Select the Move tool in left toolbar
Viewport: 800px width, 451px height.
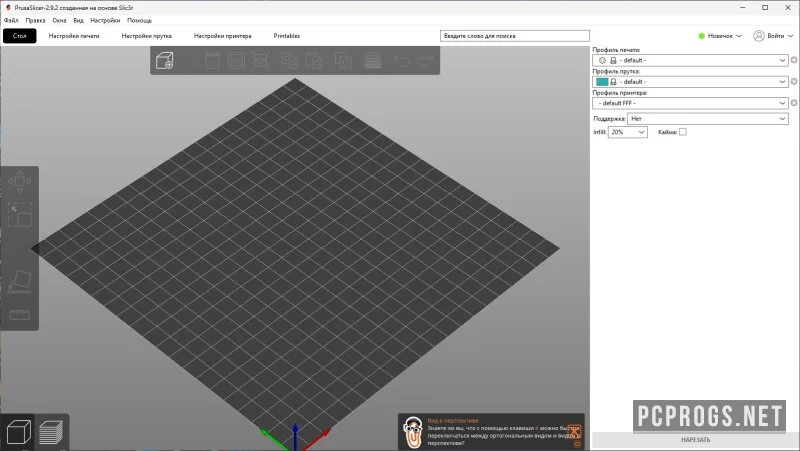[x=19, y=182]
